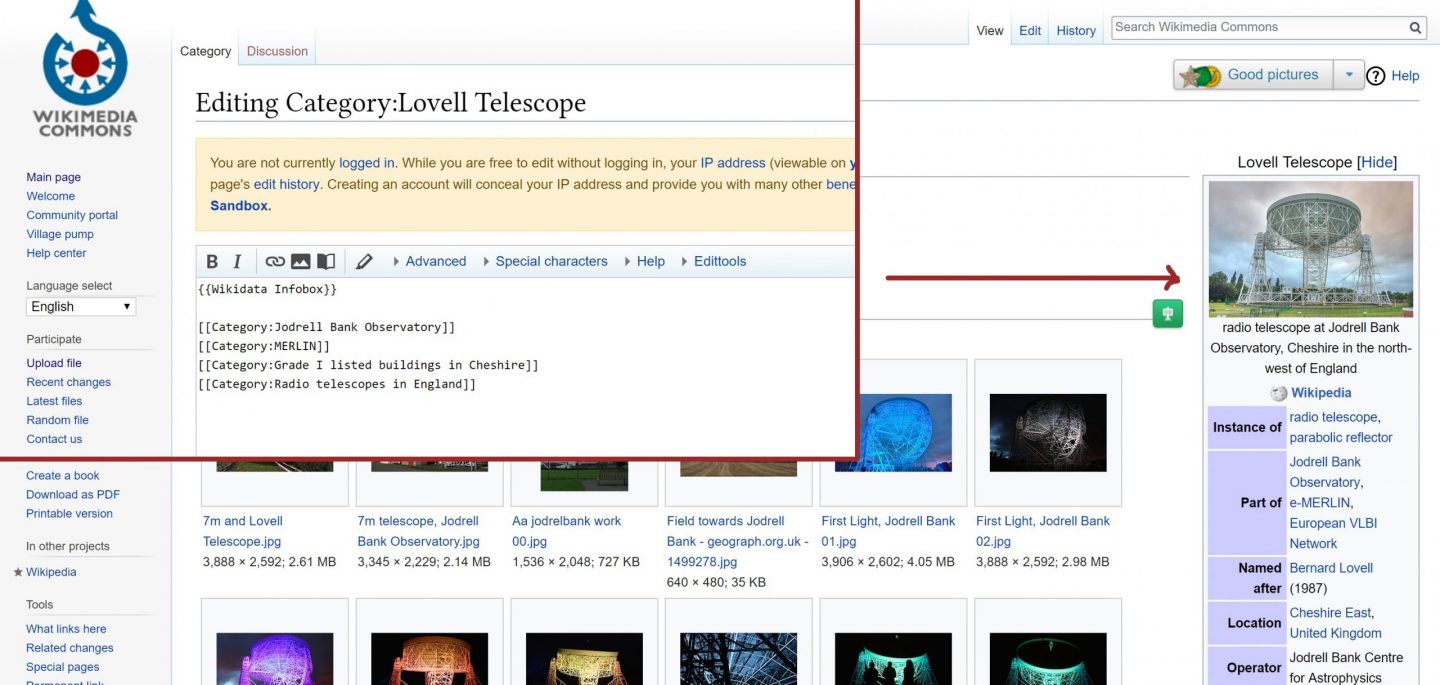Apply bold formatting in the edit toolbar
The width and height of the screenshot is (1440, 685).
[x=210, y=261]
